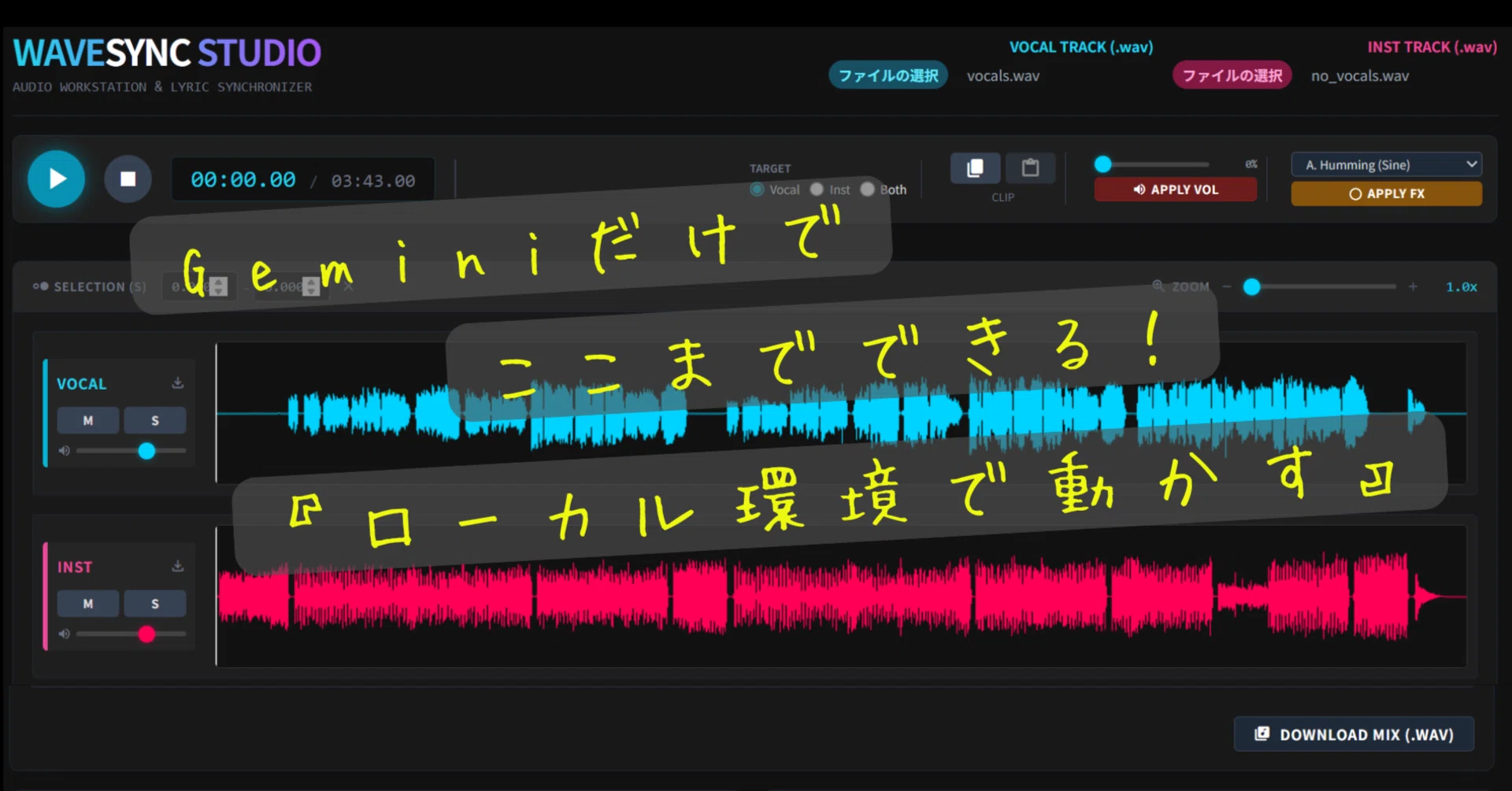Click the VOCAL waveform display

tap(841, 413)
